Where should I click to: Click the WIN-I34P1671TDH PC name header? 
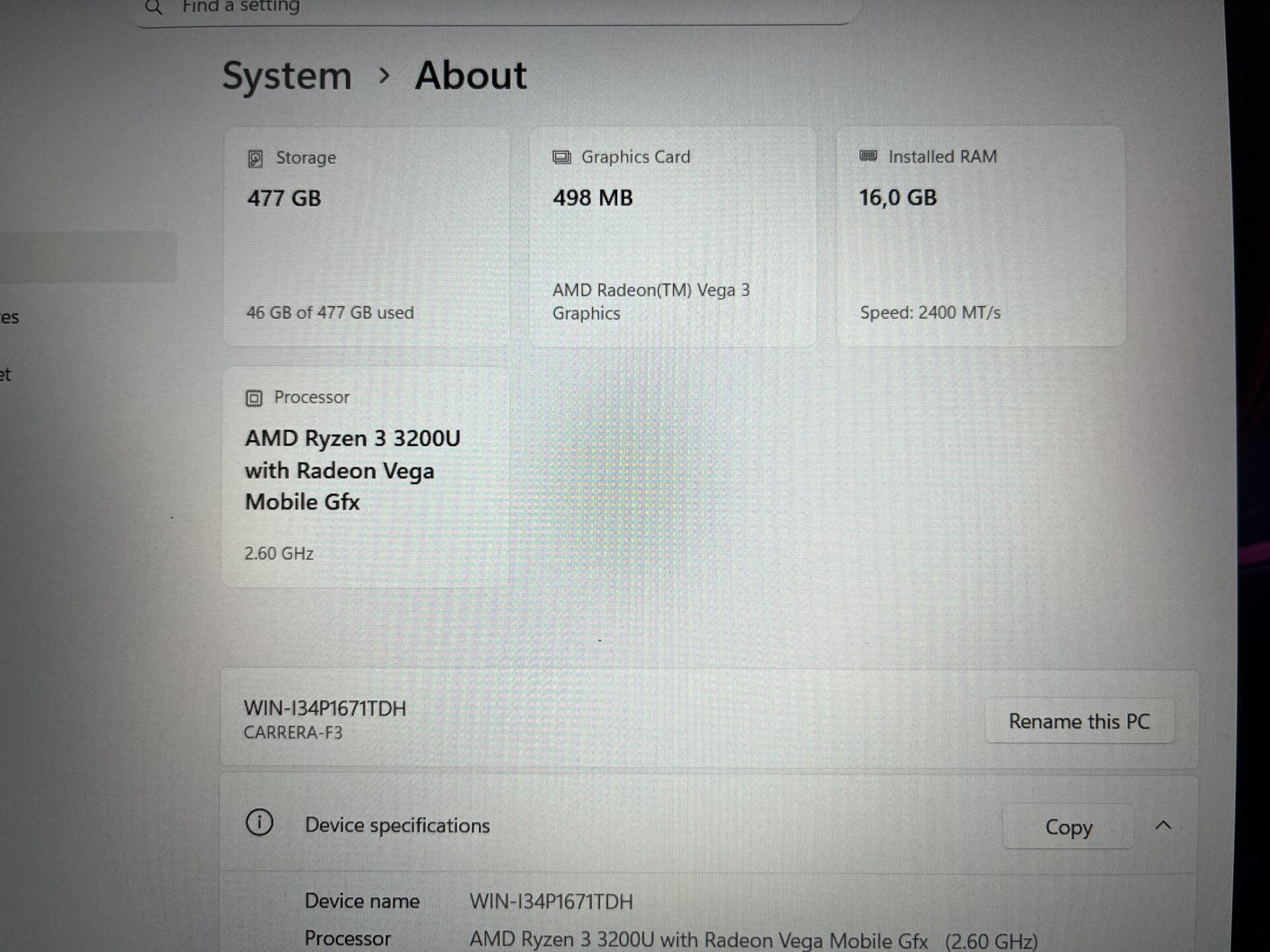click(x=325, y=709)
